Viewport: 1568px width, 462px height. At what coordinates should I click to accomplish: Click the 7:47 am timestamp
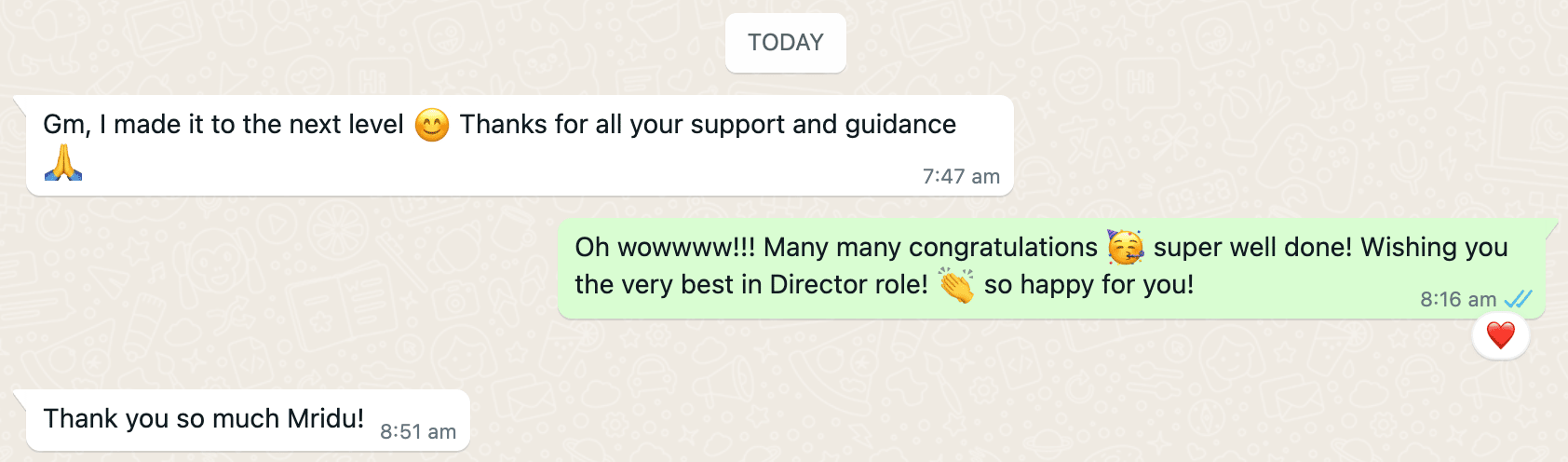pyautogui.click(x=961, y=176)
